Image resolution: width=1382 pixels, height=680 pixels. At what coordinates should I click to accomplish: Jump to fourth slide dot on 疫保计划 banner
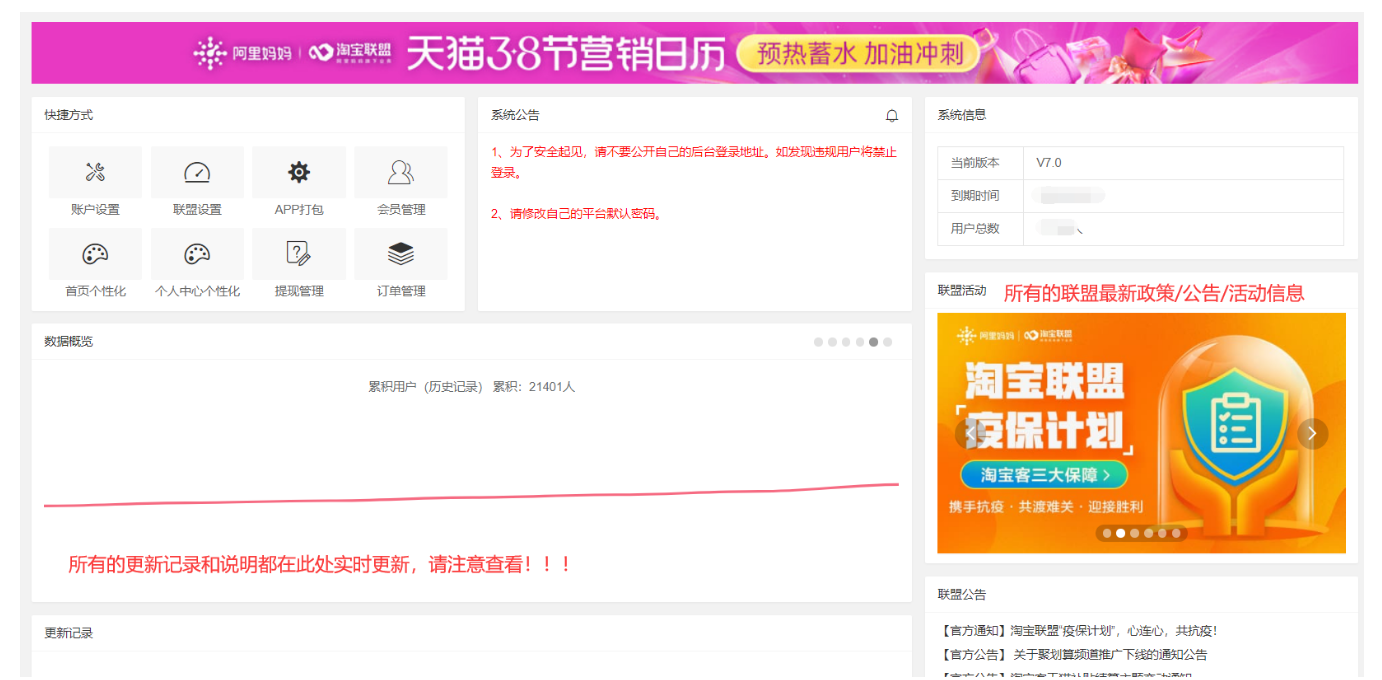pyautogui.click(x=1149, y=533)
